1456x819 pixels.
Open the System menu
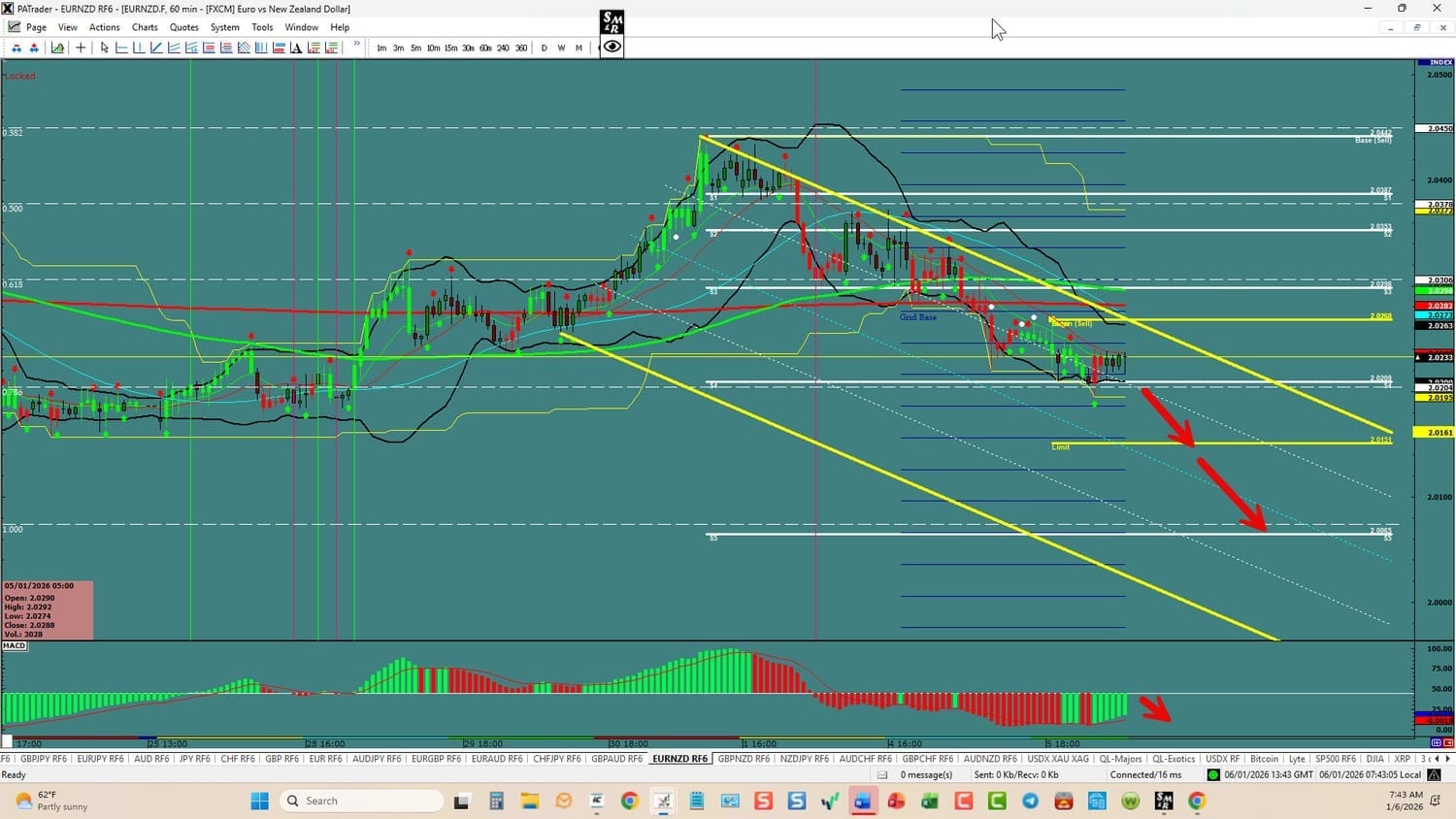(x=224, y=27)
